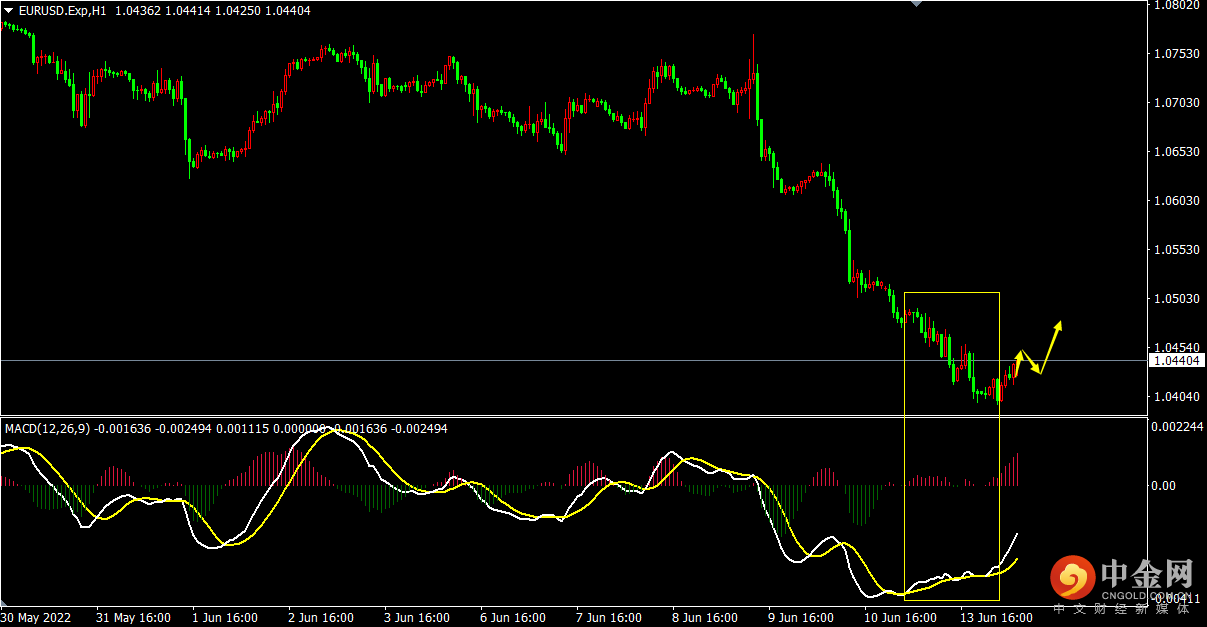Click the 1.08020 price axis label

pyautogui.click(x=1176, y=5)
